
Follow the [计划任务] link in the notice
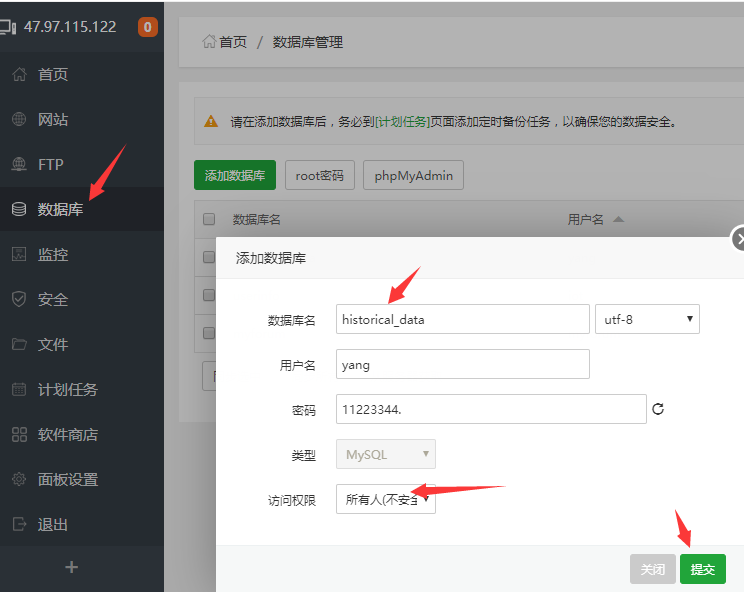pyautogui.click(x=402, y=122)
